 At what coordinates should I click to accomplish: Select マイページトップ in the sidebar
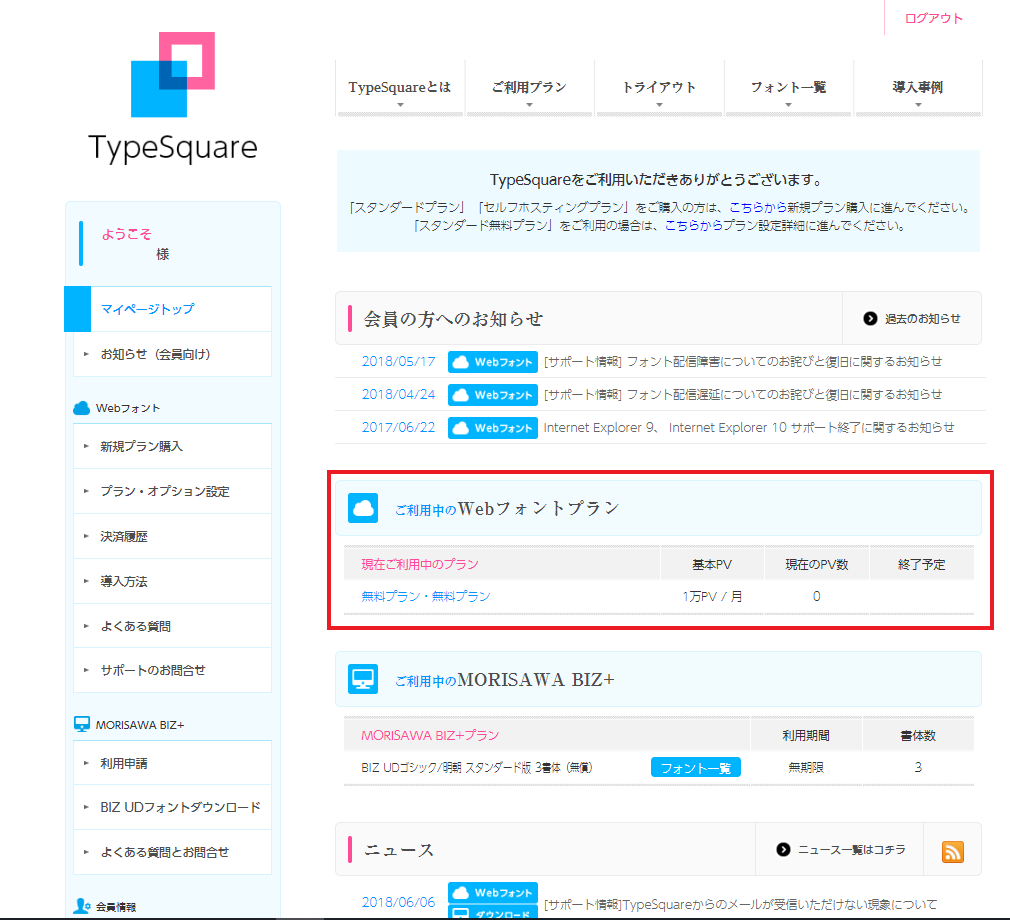point(168,309)
